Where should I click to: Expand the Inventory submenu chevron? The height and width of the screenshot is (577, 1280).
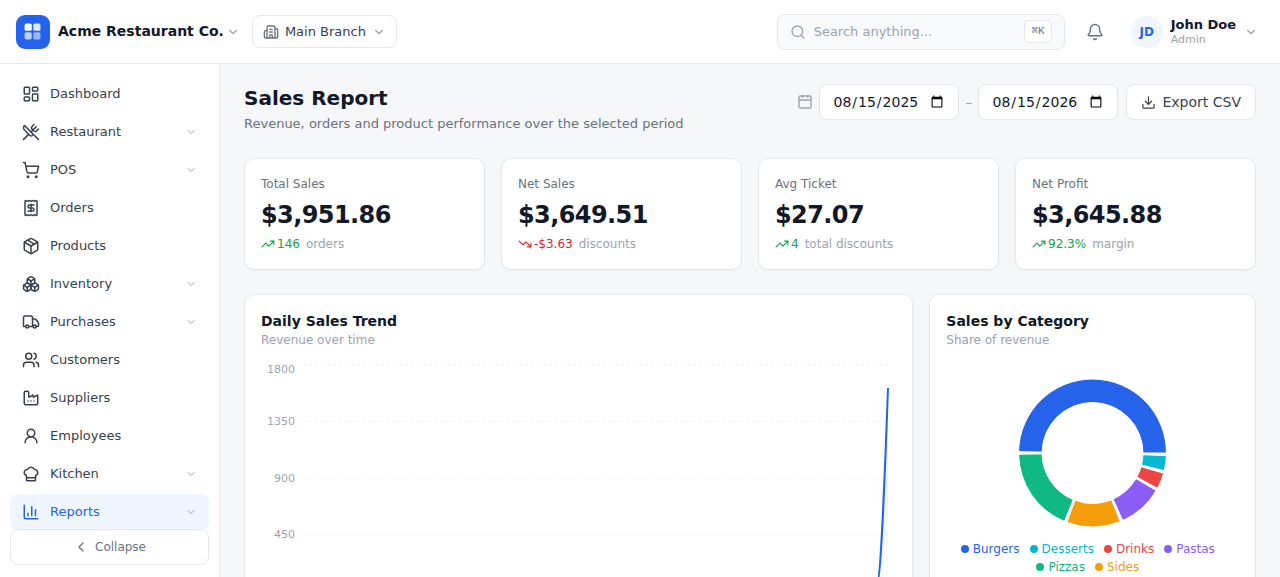coord(191,284)
